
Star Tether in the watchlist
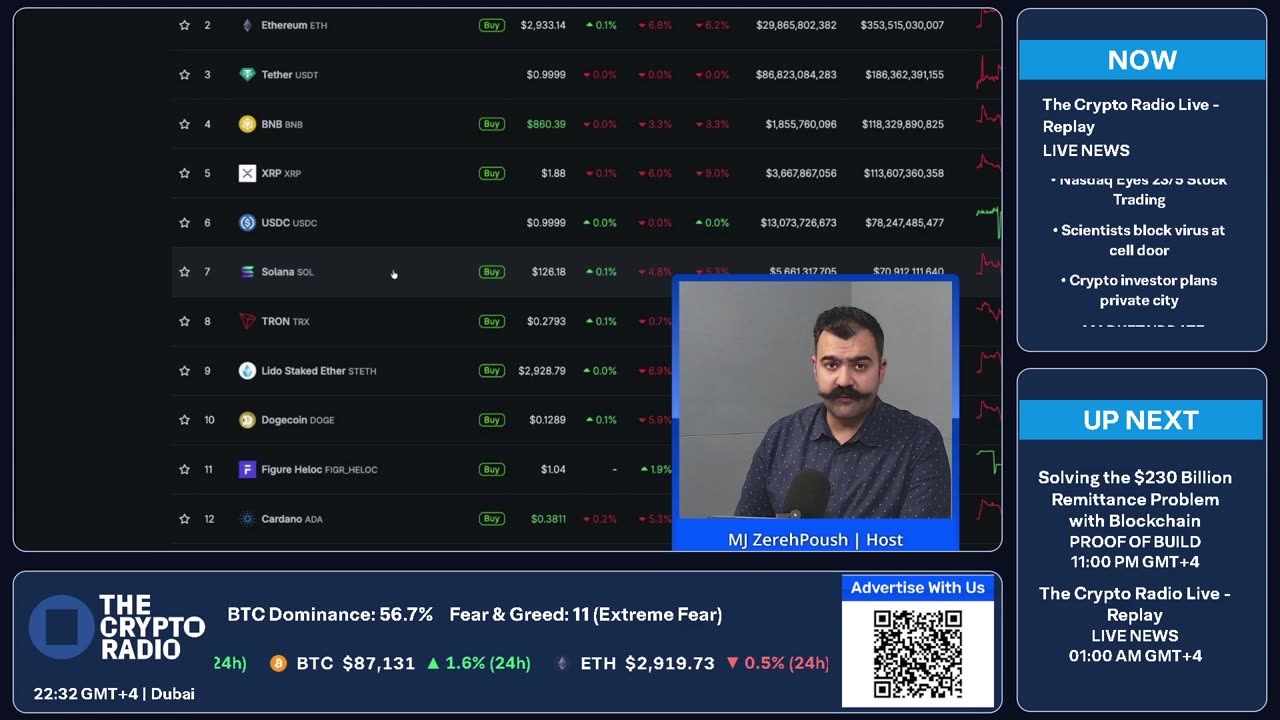(184, 74)
